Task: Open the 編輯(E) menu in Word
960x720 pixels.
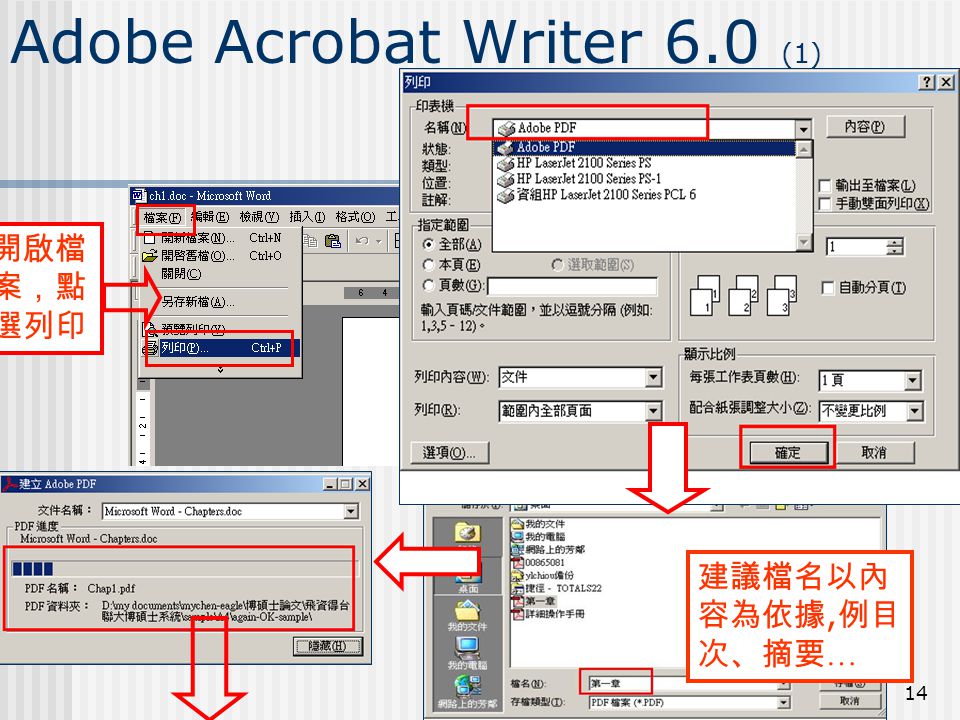Action: tap(210, 217)
